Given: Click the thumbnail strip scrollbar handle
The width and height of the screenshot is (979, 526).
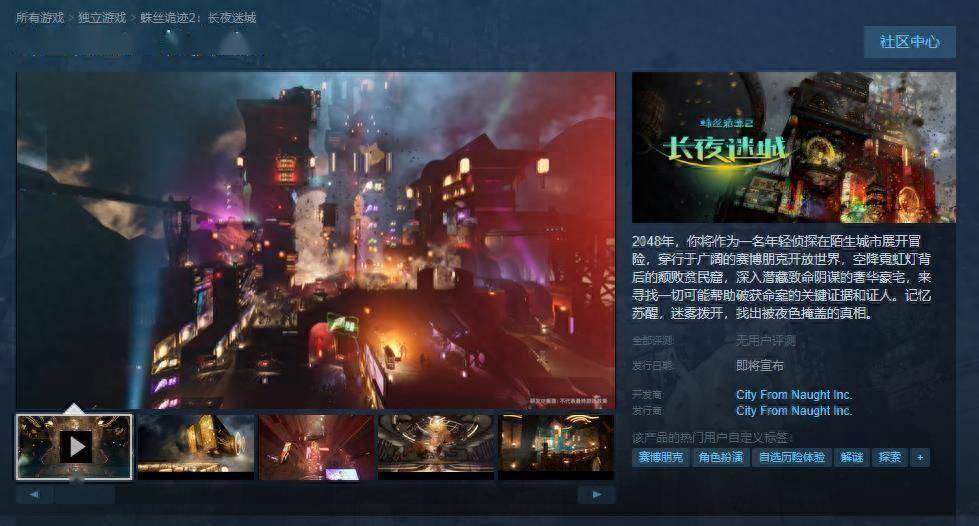Looking at the screenshot, I should pyautogui.click(x=84, y=495).
